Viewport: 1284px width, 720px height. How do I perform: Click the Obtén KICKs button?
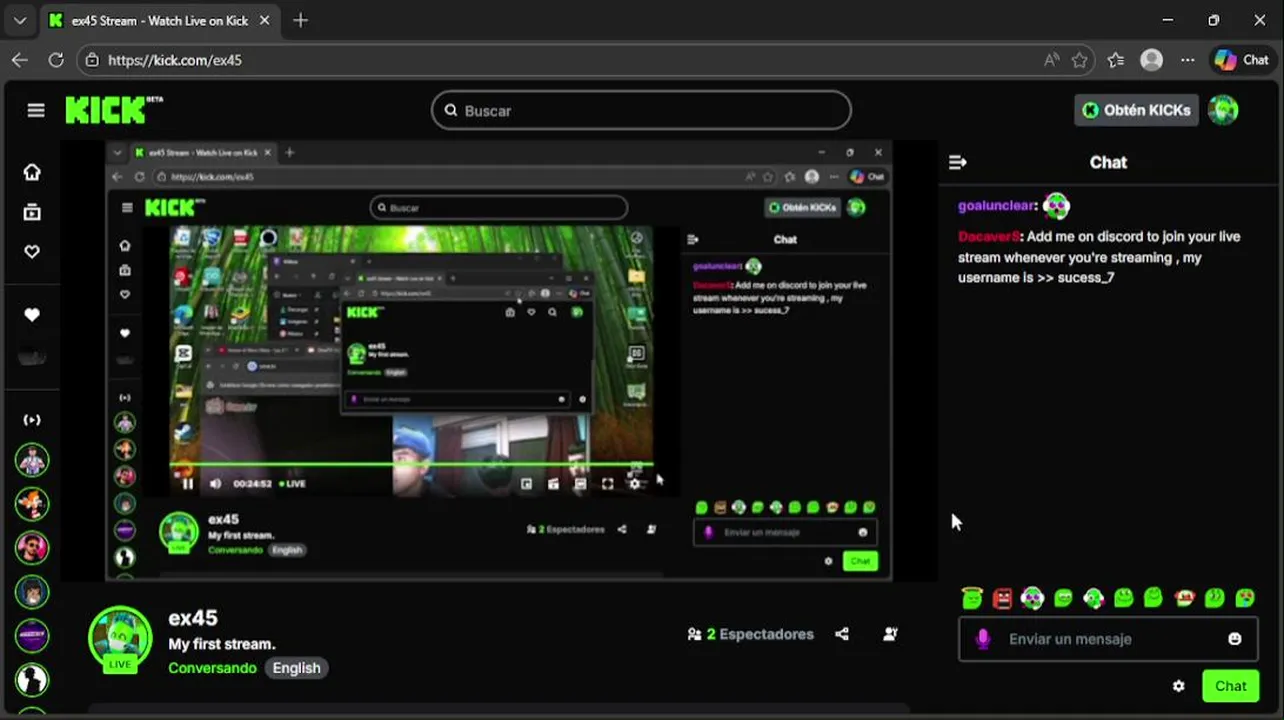pyautogui.click(x=1137, y=110)
